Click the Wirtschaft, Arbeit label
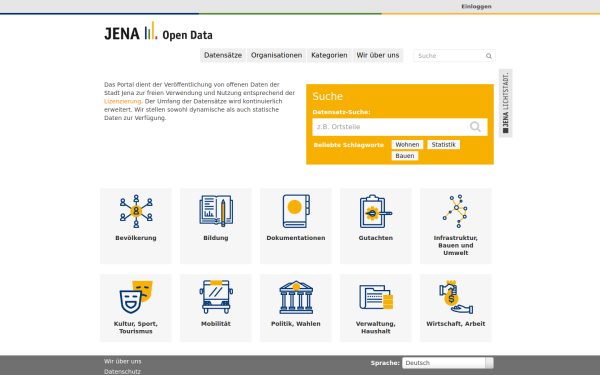600x375 pixels. [455, 324]
